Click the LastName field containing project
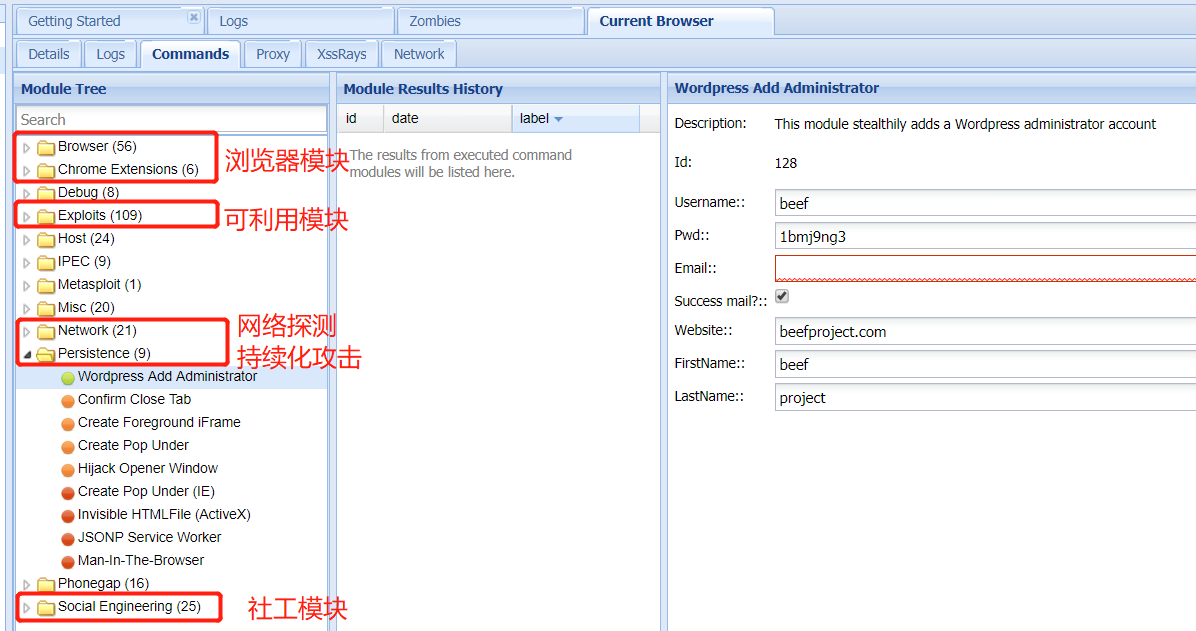This screenshot has height=631, width=1196. tap(985, 398)
